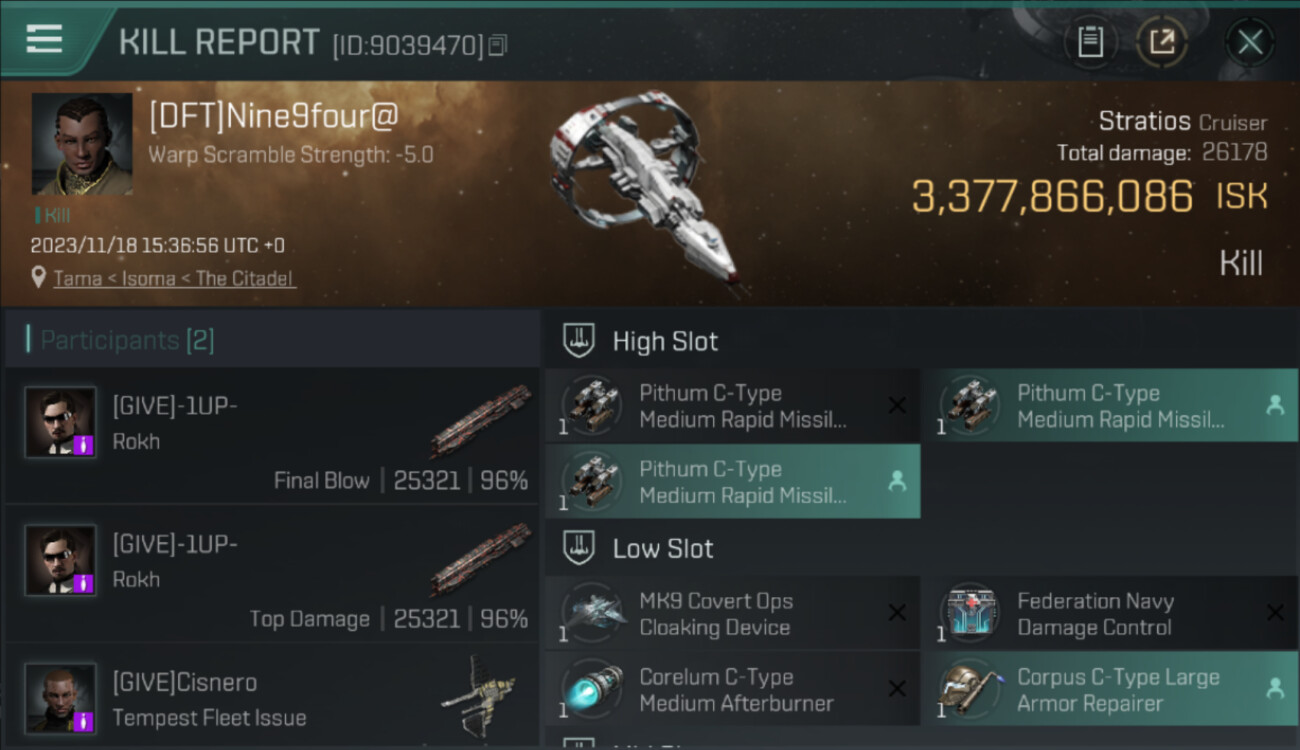Screen dimensions: 1300x750
Task: Open Corelum C-Type Medium Afterburner item
Action: tap(732, 689)
